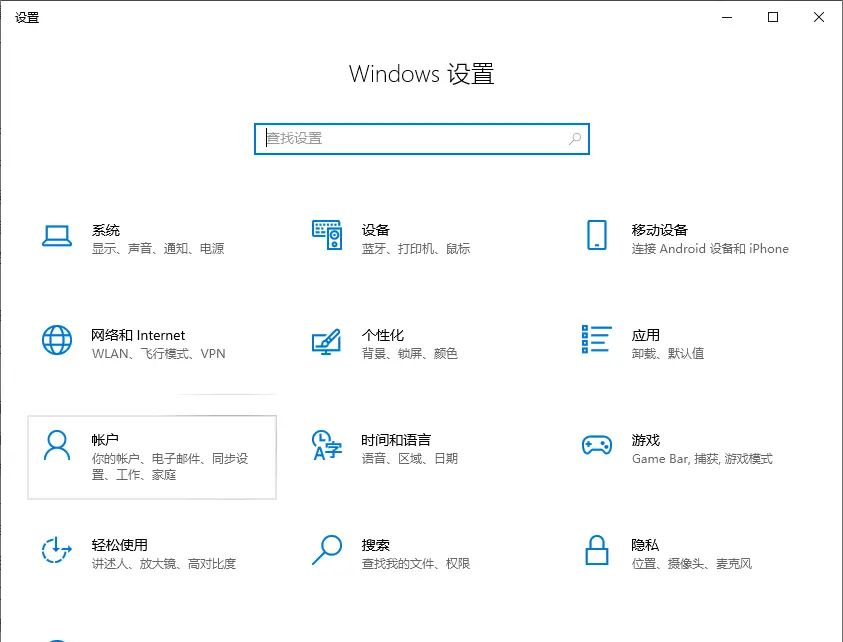This screenshot has width=843, height=642.
Task: Click the text 背景、锁屏、颜色
Action: coord(410,353)
